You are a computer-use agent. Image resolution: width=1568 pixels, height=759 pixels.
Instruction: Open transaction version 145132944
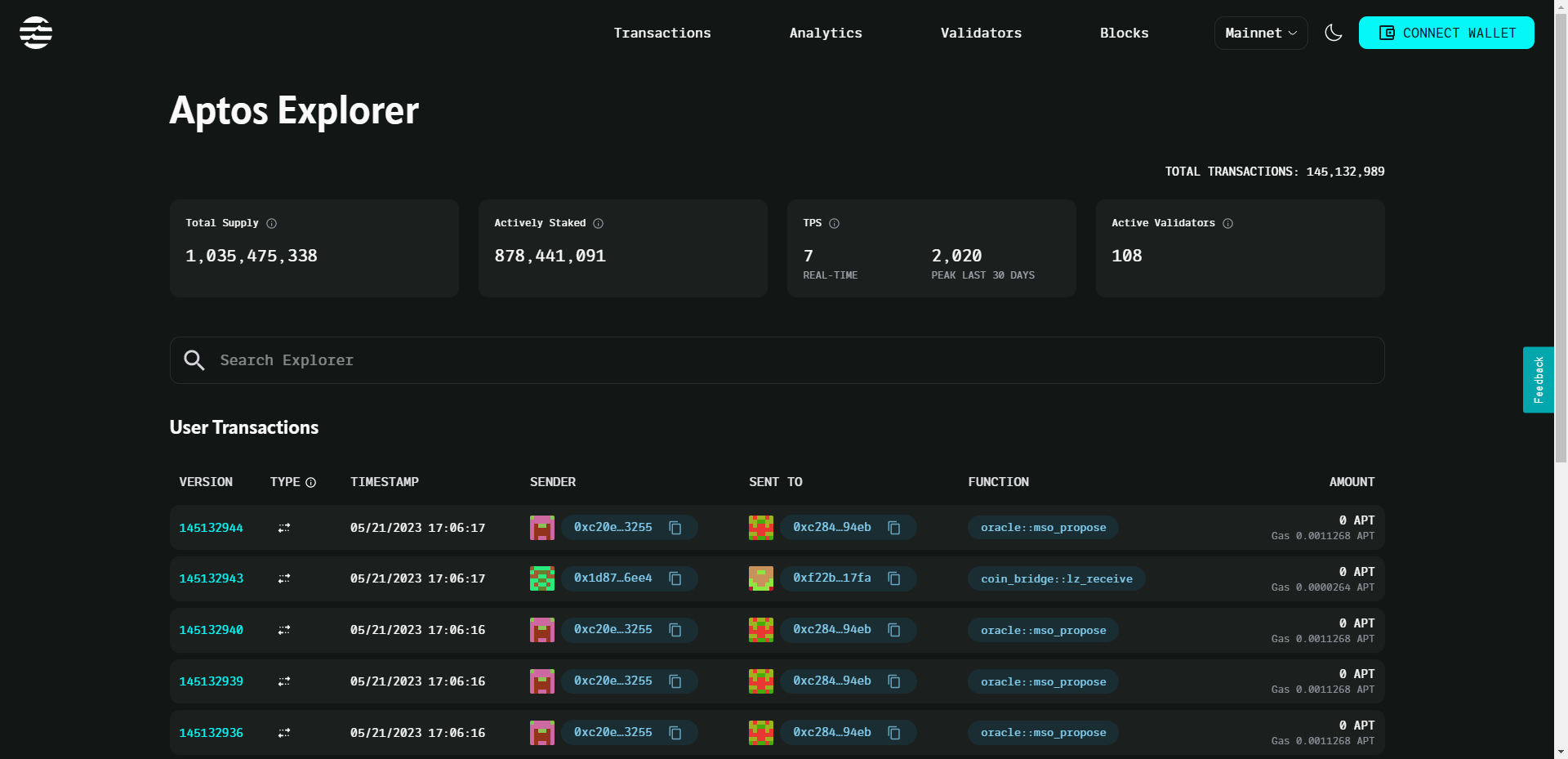click(211, 528)
